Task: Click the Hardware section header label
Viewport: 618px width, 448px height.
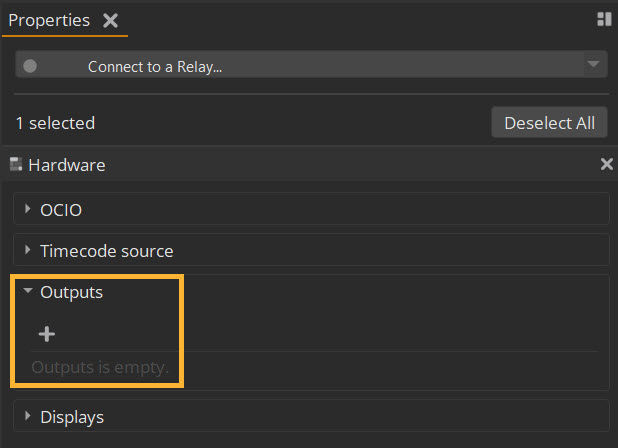Action: (x=67, y=165)
